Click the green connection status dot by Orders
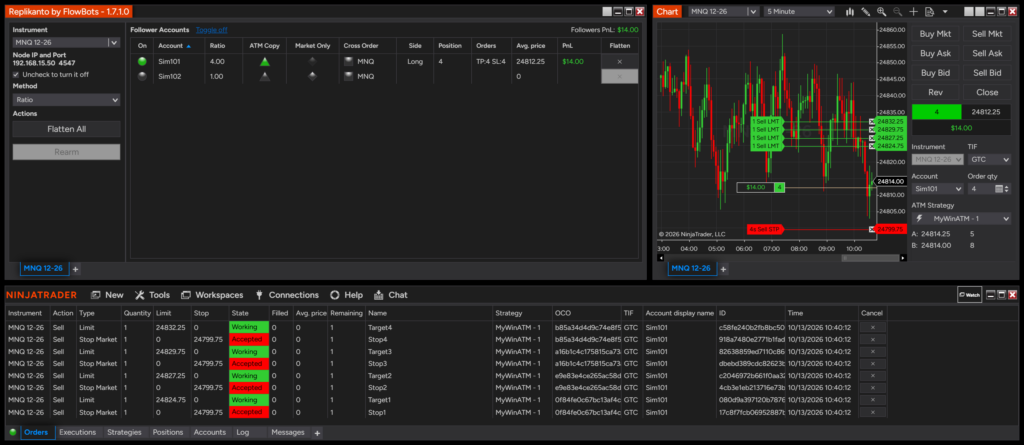The height and width of the screenshot is (445, 1024). [x=12, y=433]
